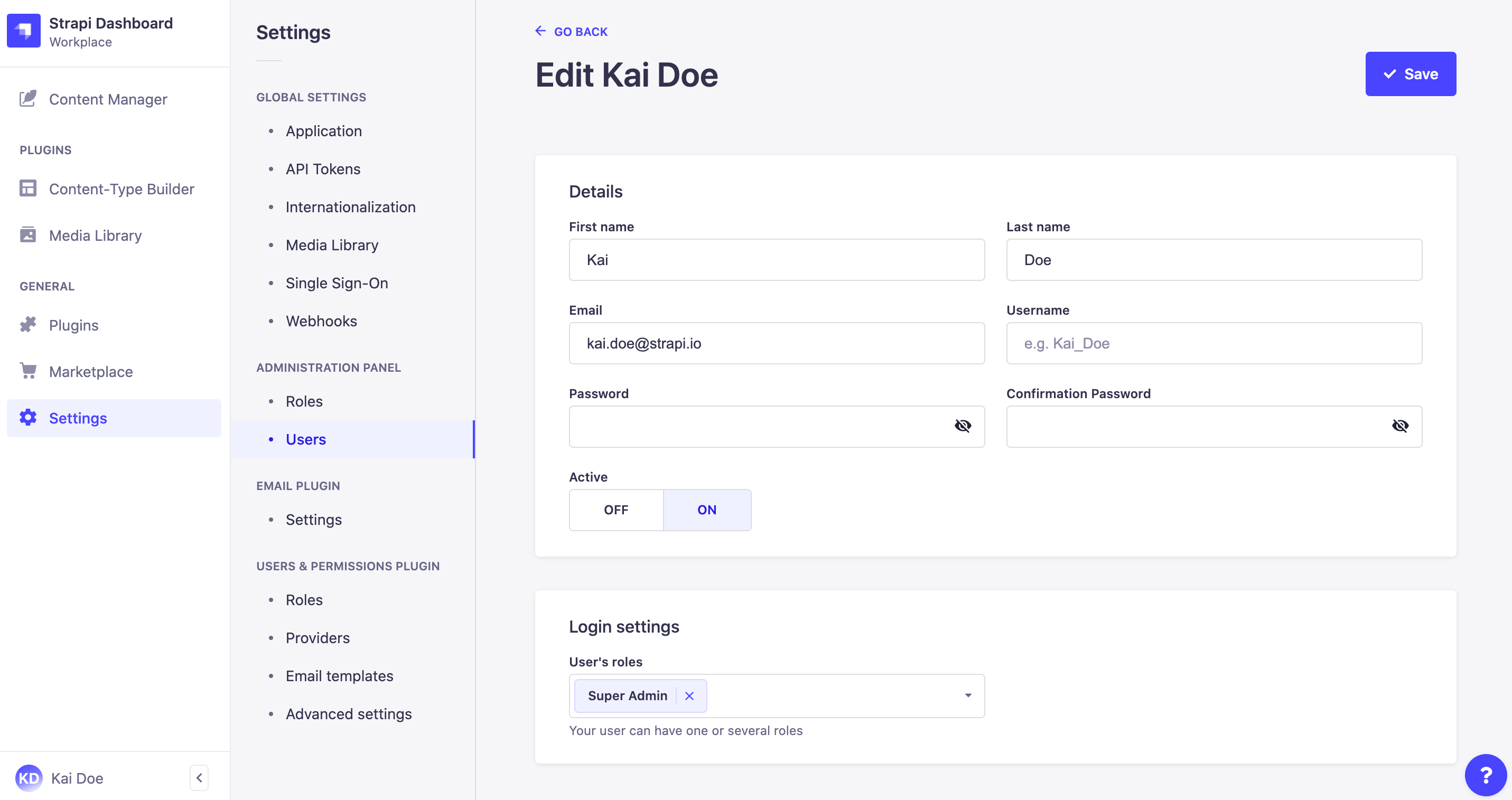The height and width of the screenshot is (800, 1512).
Task: Collapse the left sidebar navigation
Action: tap(201, 777)
